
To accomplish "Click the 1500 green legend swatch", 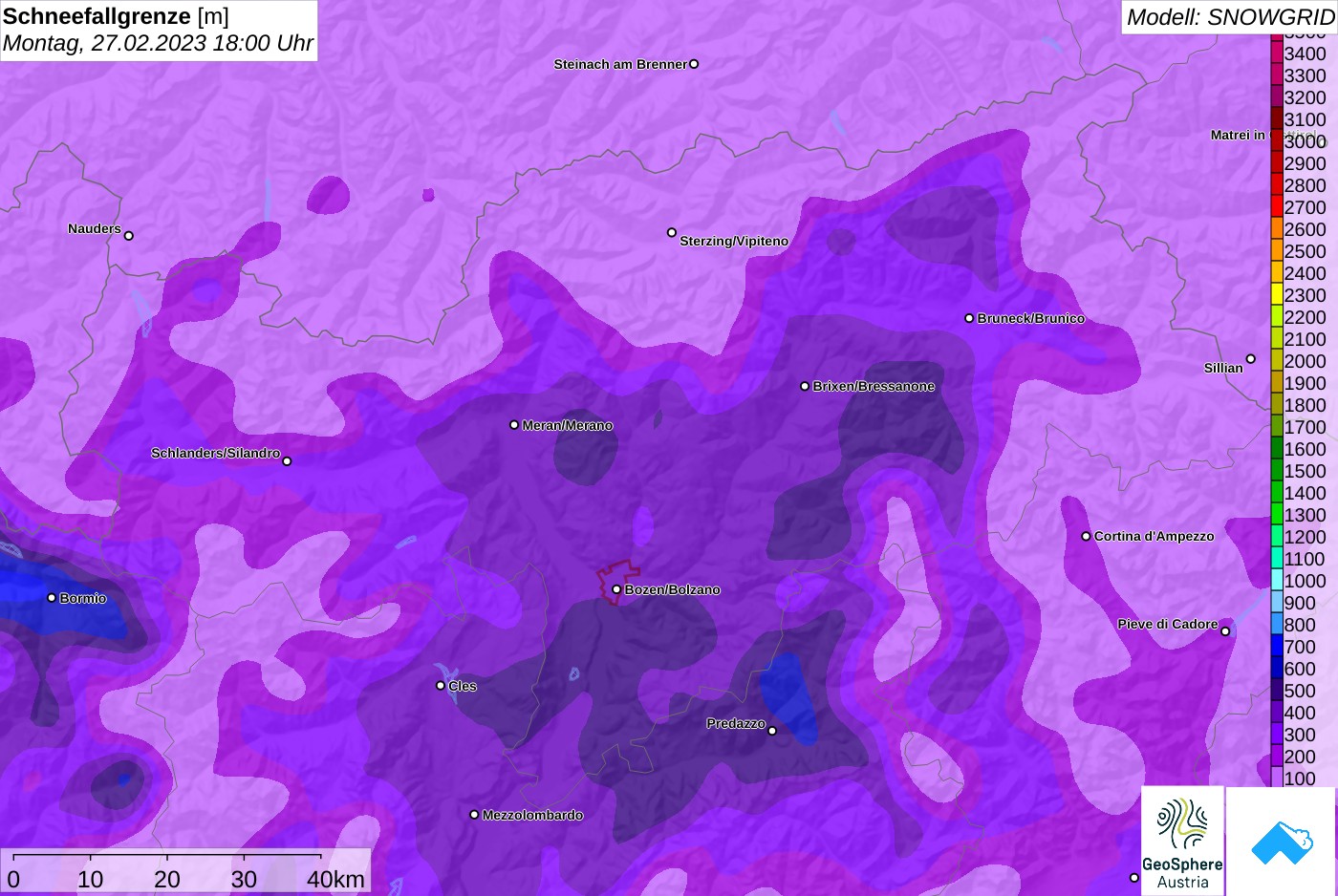I will 1277,470.
